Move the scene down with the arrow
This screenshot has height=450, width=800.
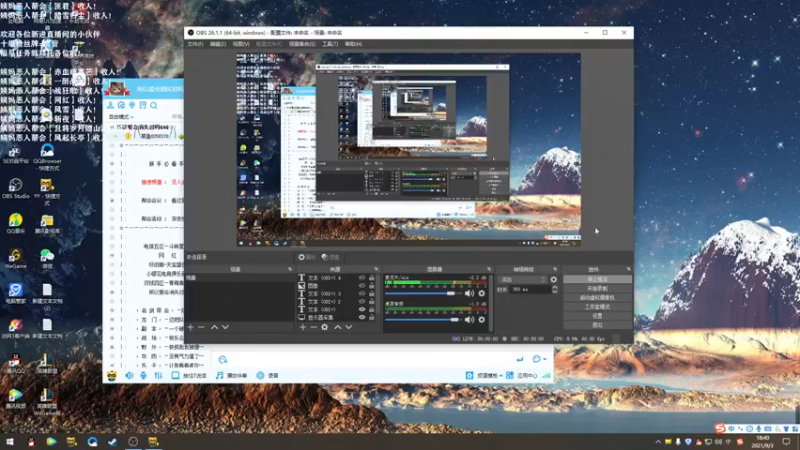click(x=226, y=327)
